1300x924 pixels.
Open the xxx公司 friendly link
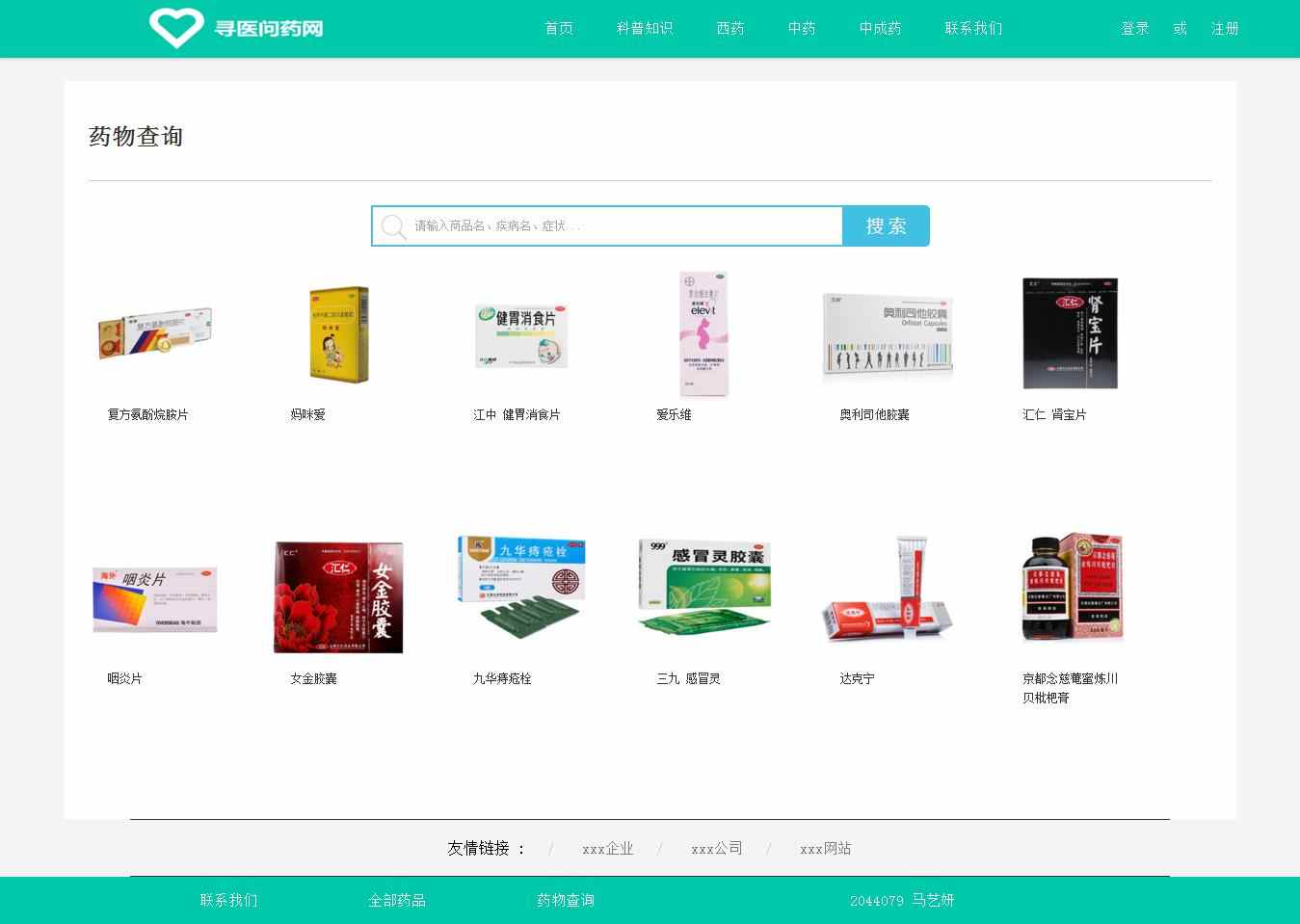(x=716, y=849)
